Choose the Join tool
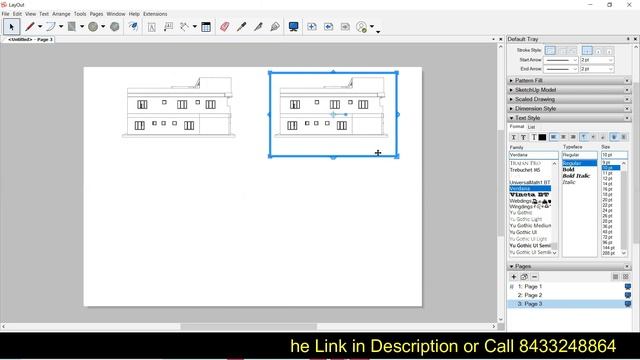Image resolution: width=640 pixels, height=360 pixels. tap(275, 27)
